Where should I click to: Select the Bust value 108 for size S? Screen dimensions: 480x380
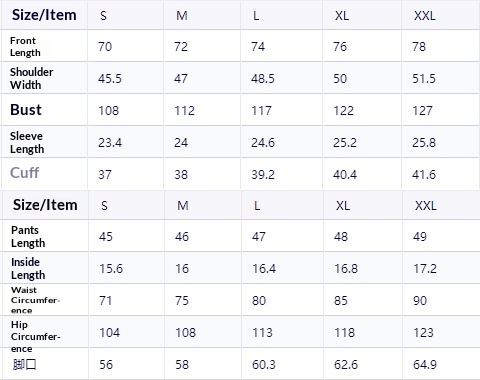pyautogui.click(x=108, y=111)
